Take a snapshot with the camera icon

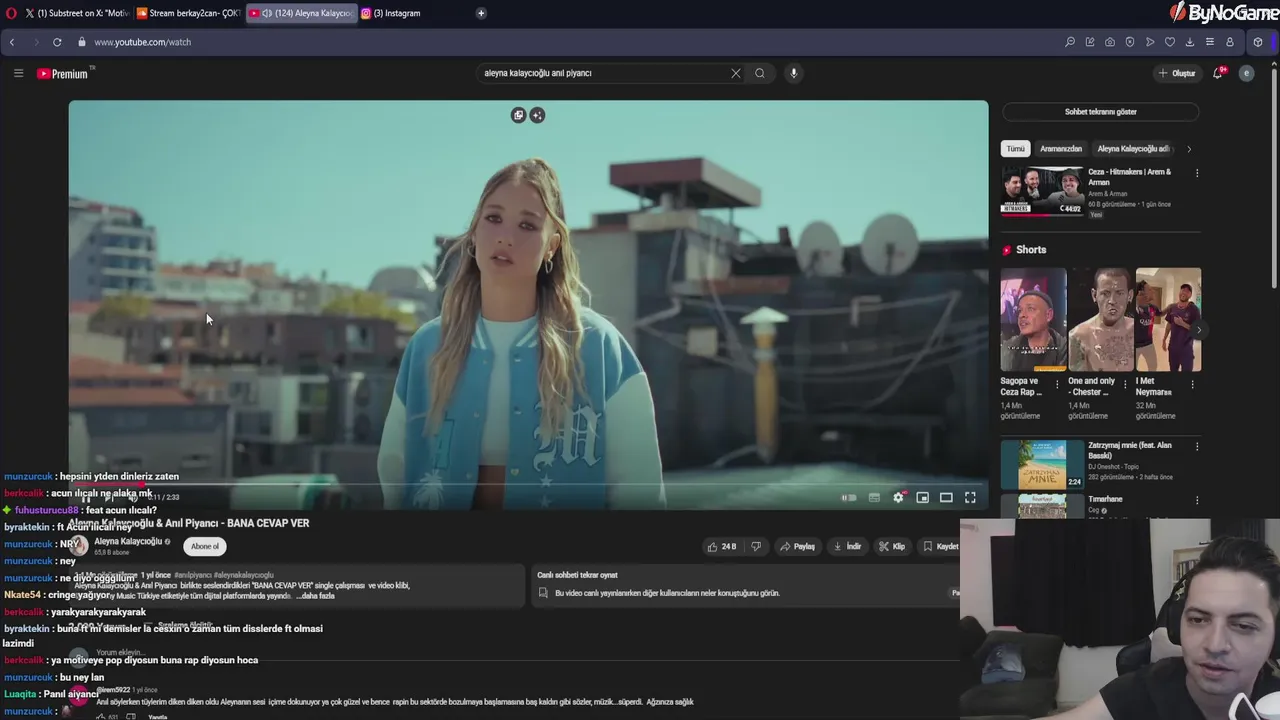[1110, 42]
